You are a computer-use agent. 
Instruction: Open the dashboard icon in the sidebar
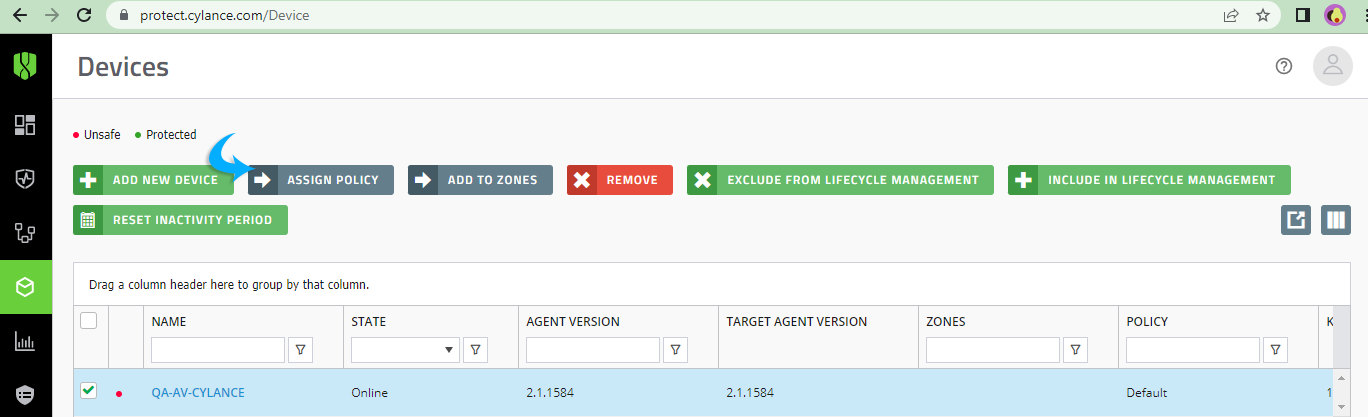pos(25,125)
